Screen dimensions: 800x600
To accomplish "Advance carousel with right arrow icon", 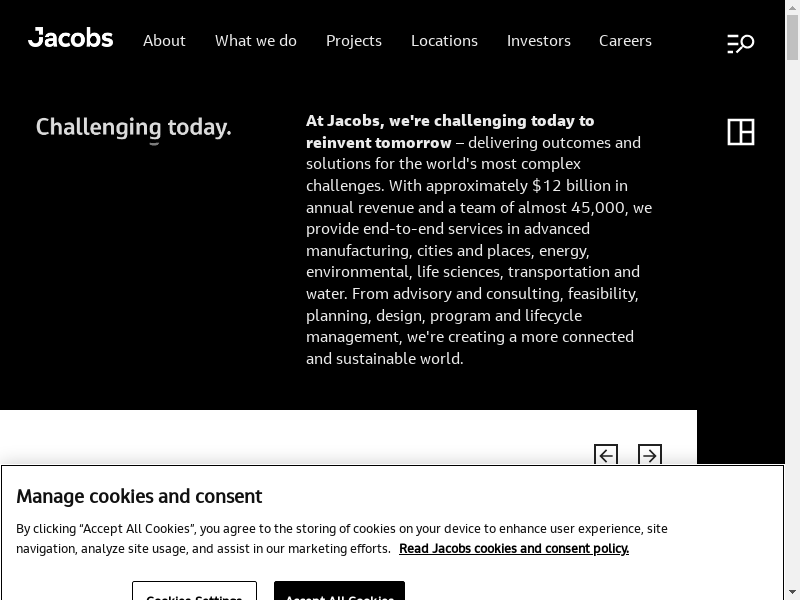I will pyautogui.click(x=650, y=456).
